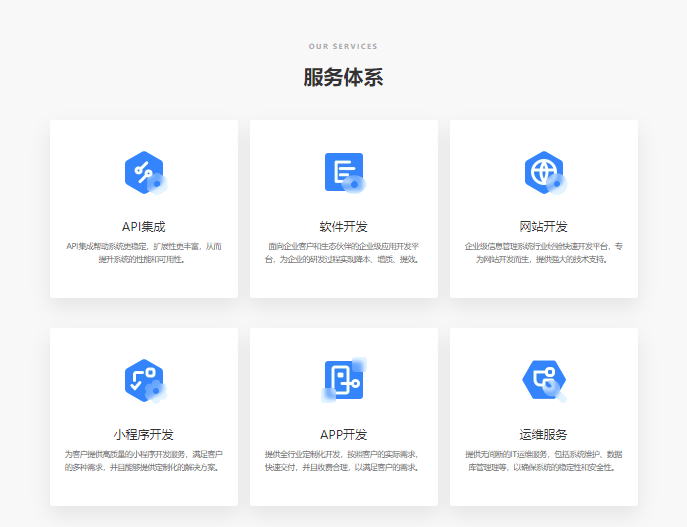Screen dimensions: 687x527
Task: Select the 运维服务 hexagon icon
Action: 543,380
